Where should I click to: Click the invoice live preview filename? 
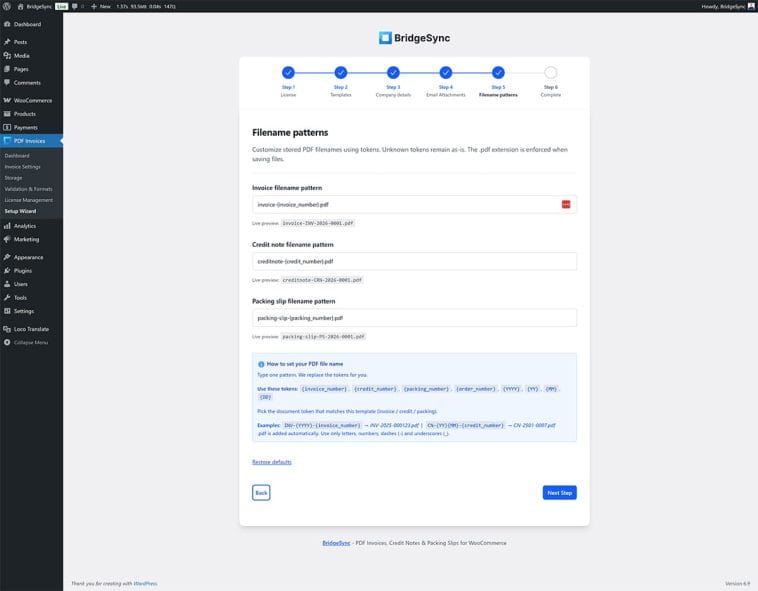(318, 223)
